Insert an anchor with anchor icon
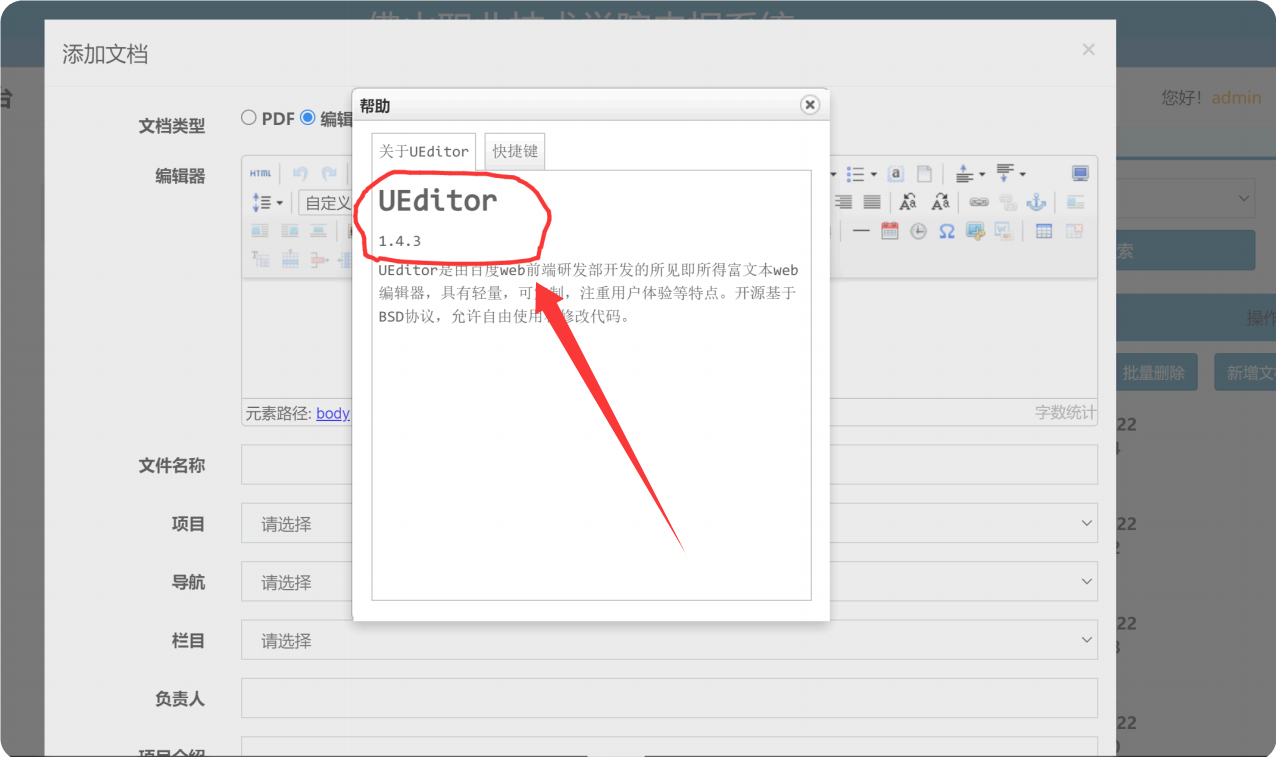1276x760 pixels. tap(1036, 202)
